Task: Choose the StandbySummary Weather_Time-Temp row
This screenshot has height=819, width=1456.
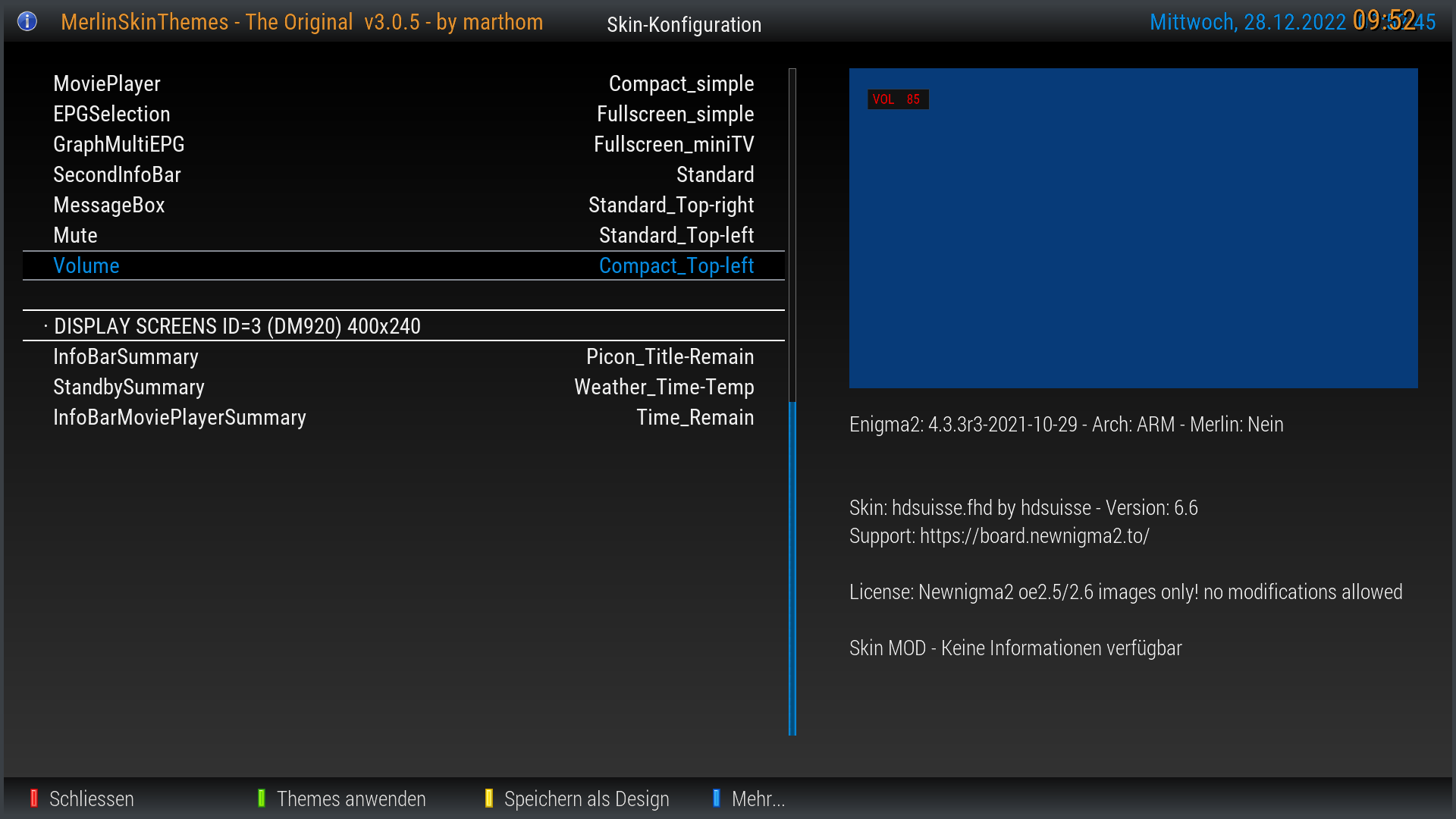Action: 403,387
